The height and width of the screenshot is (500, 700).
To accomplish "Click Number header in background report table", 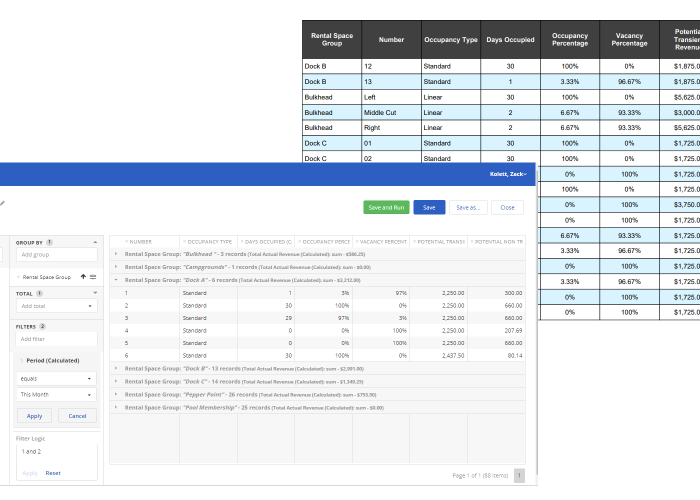I will click(391, 39).
